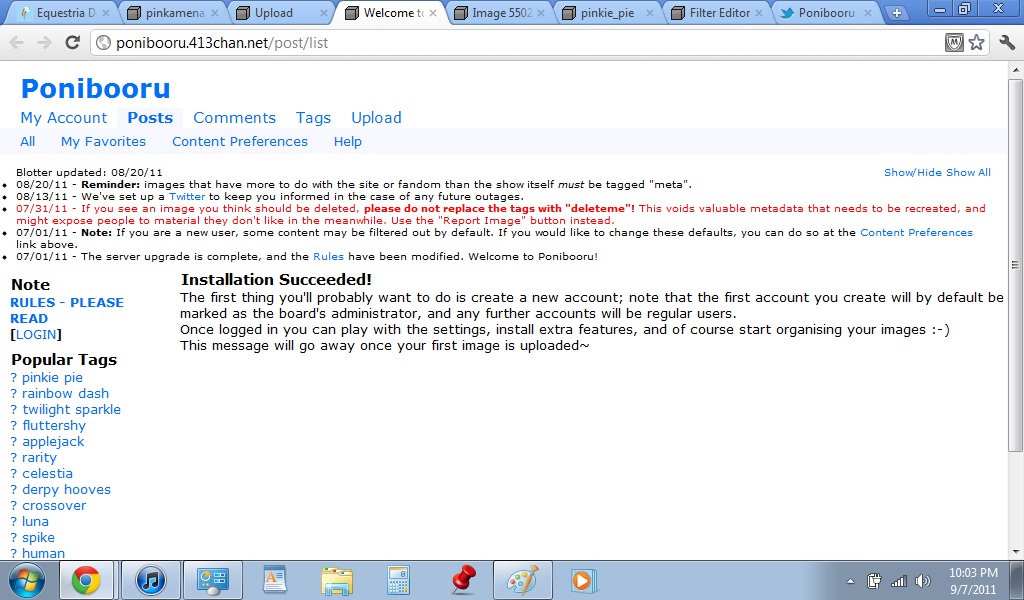Screen dimensions: 1024x600
Task: Reload the current page
Action: [72, 43]
